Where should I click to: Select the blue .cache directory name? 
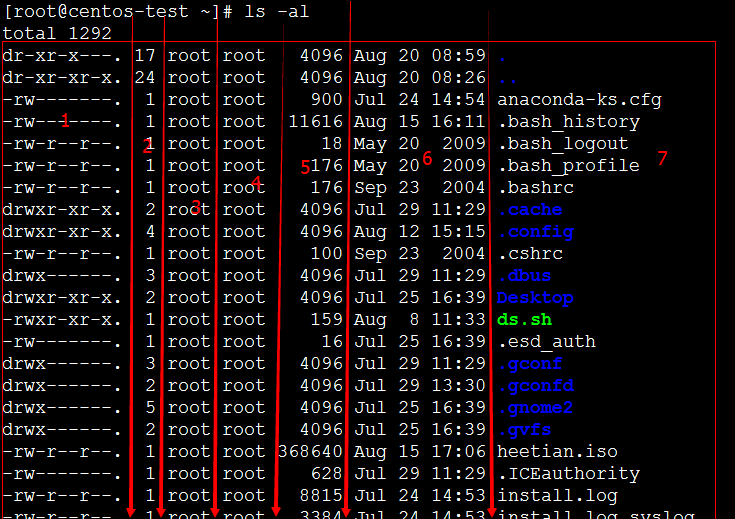coord(530,210)
